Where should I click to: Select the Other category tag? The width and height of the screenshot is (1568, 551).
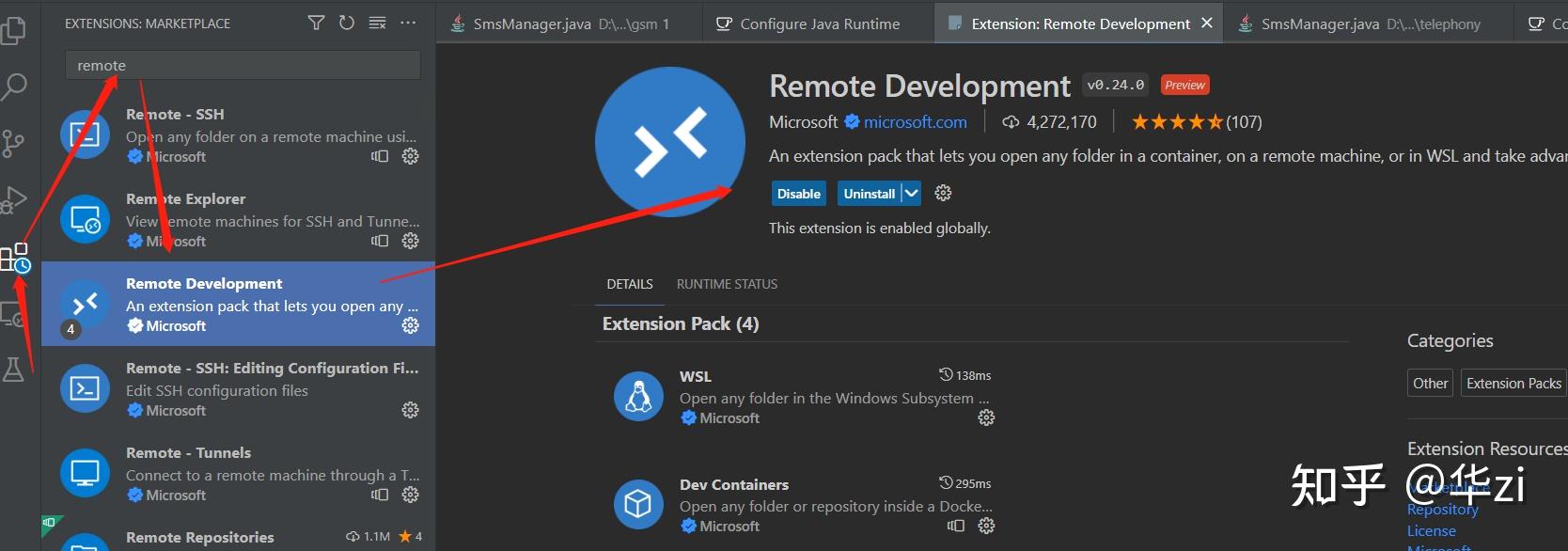click(1430, 383)
